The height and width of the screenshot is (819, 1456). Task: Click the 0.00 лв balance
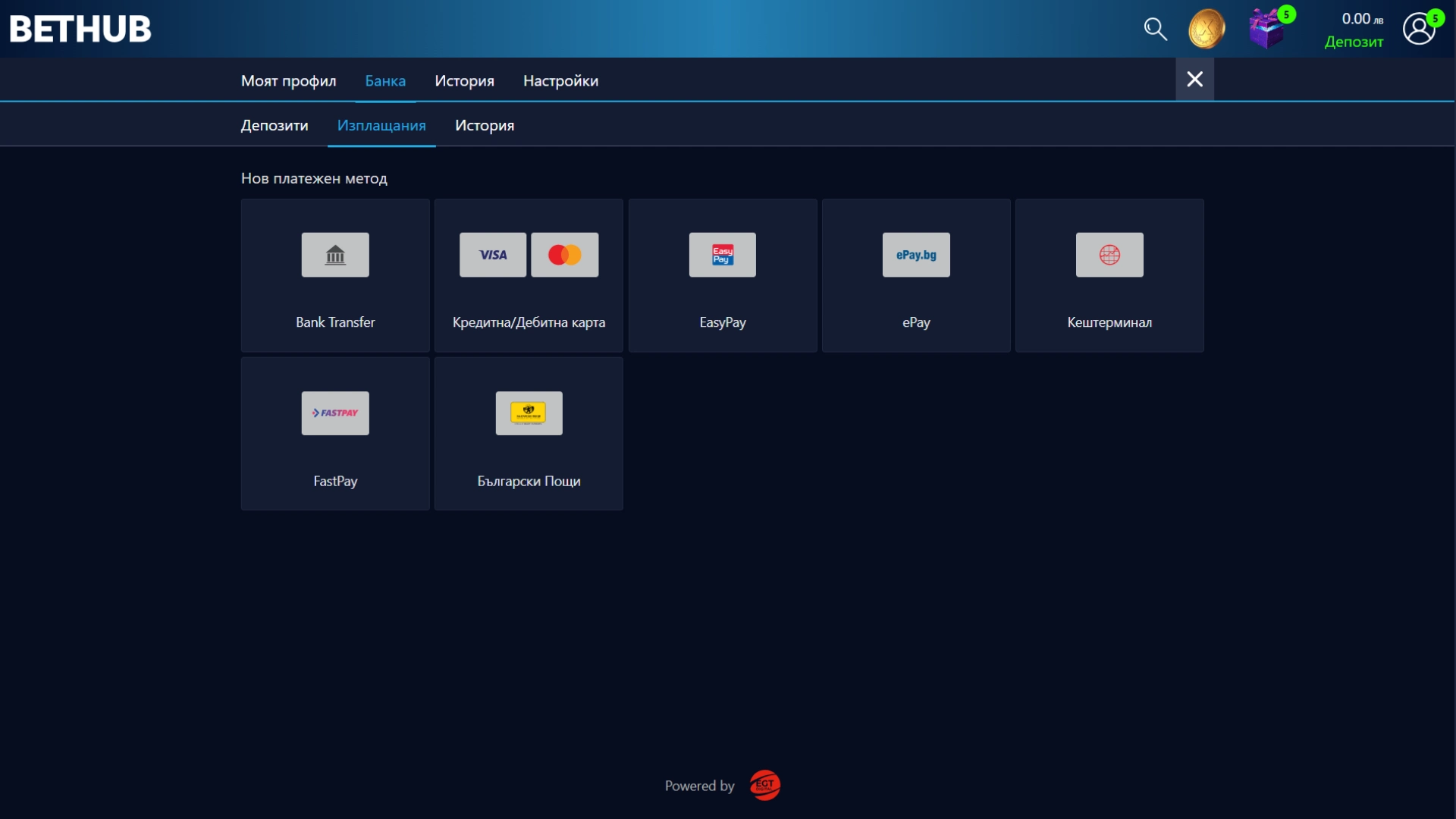1363,19
